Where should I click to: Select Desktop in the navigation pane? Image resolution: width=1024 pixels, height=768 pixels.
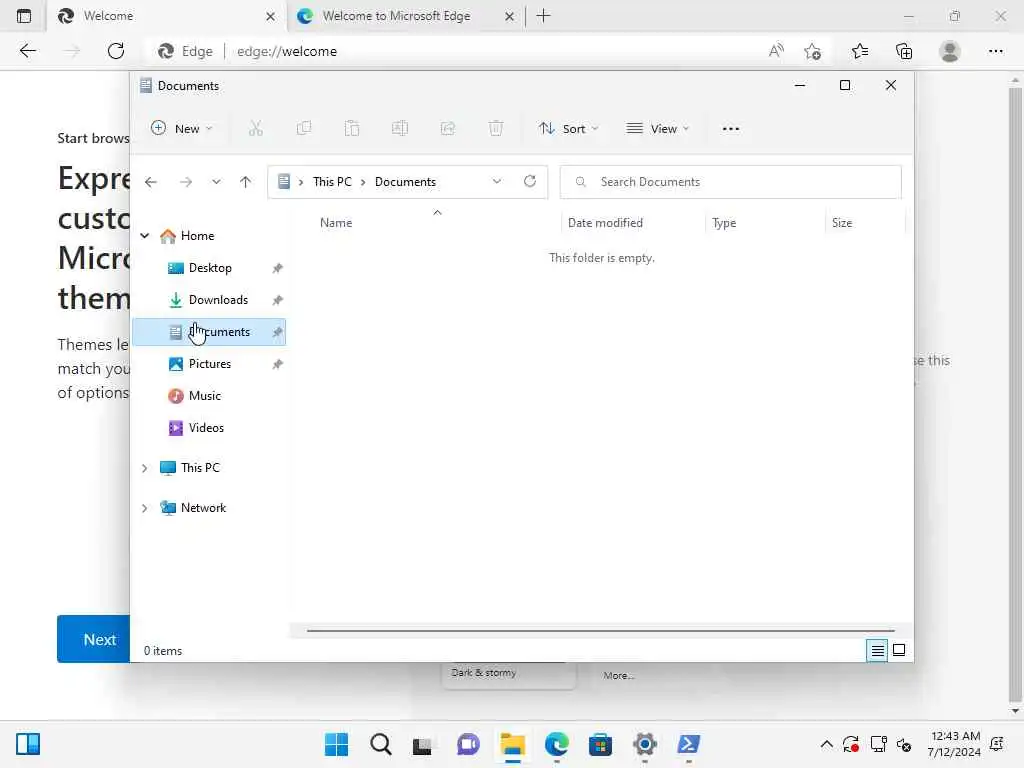click(210, 268)
